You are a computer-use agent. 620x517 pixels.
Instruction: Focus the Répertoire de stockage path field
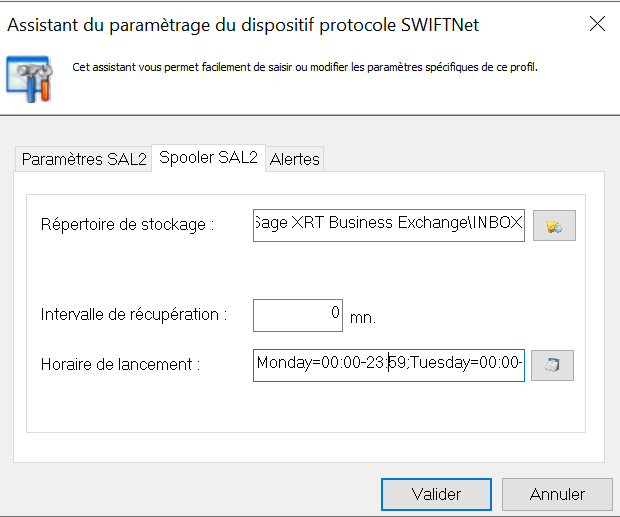tap(388, 224)
